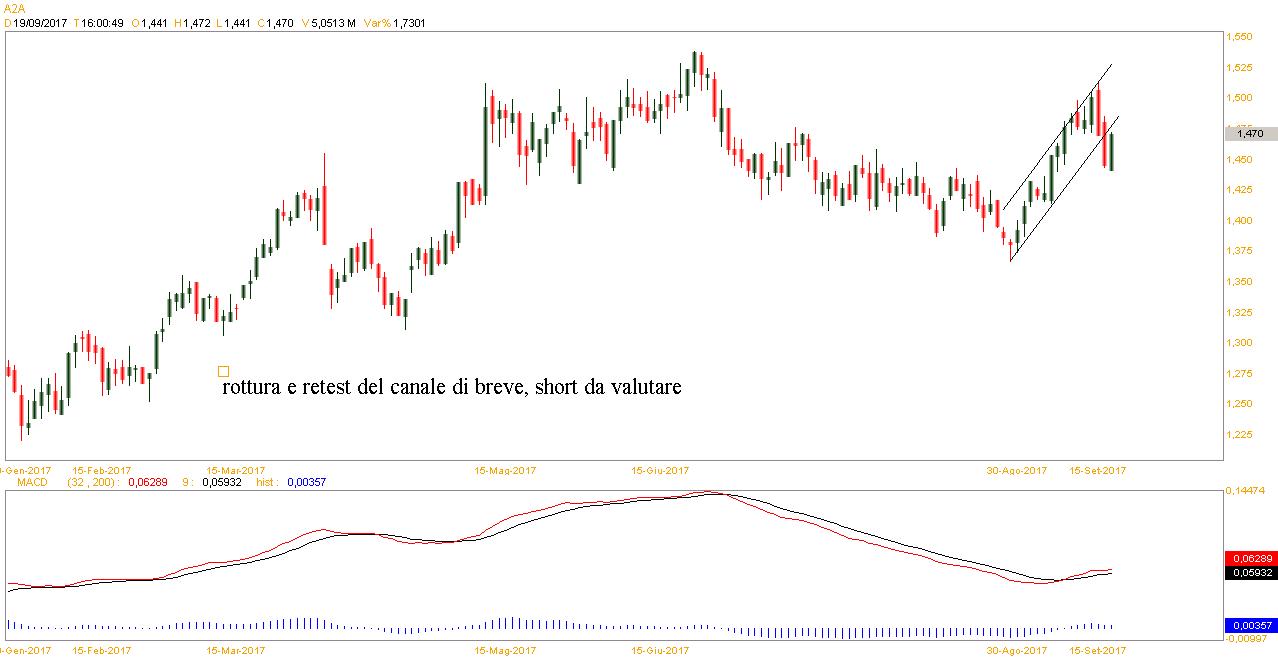1278x668 pixels.
Task: Click the gray 1,470 current price tag
Action: click(1250, 133)
